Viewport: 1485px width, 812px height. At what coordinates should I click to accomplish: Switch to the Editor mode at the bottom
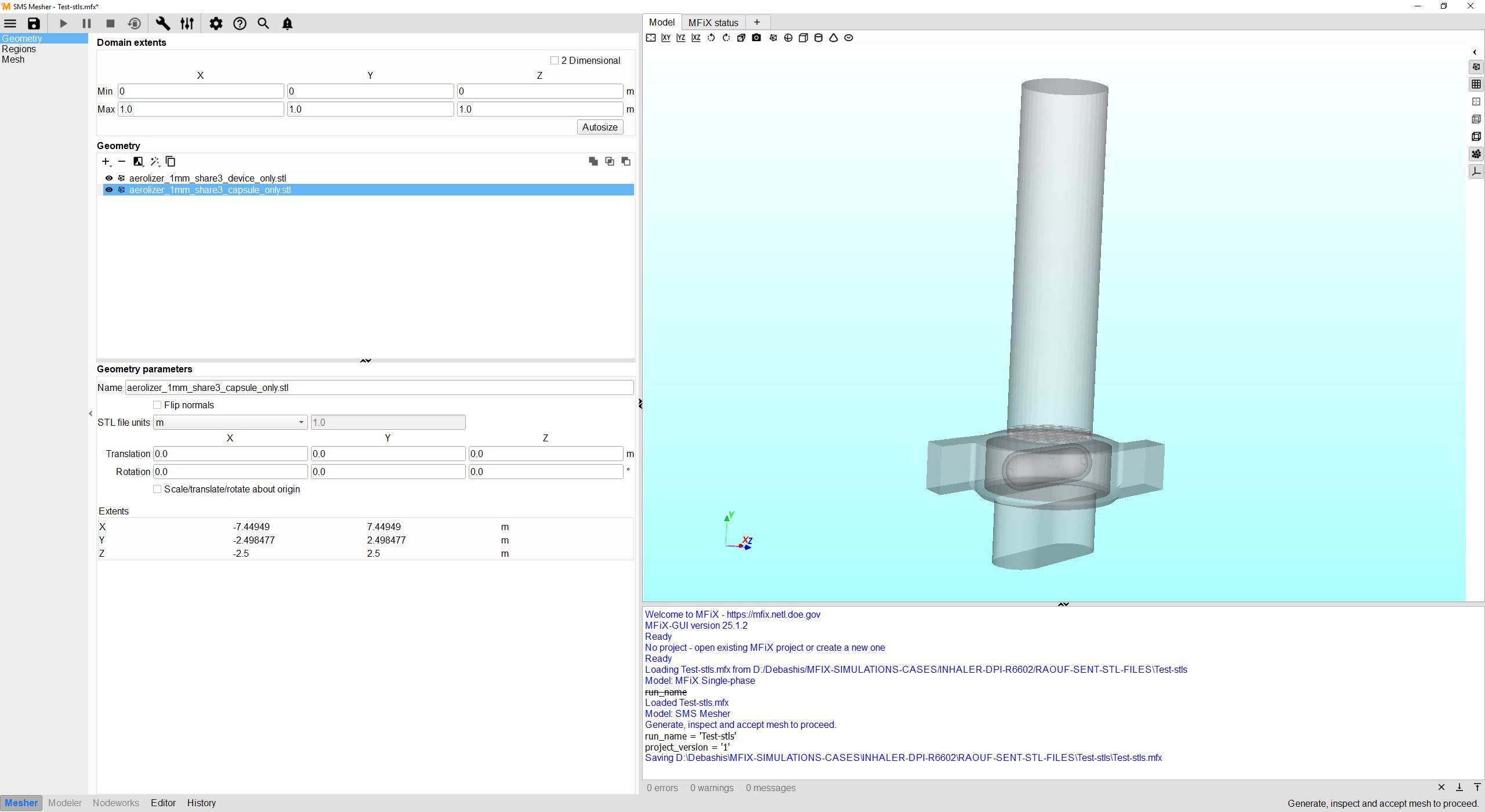163,803
